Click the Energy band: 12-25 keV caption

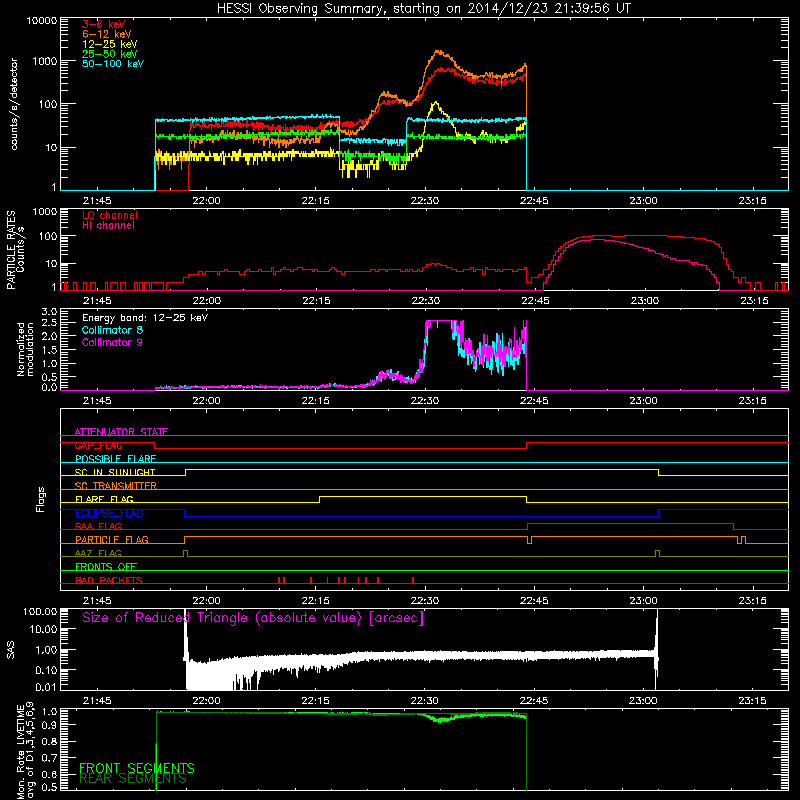[x=145, y=318]
